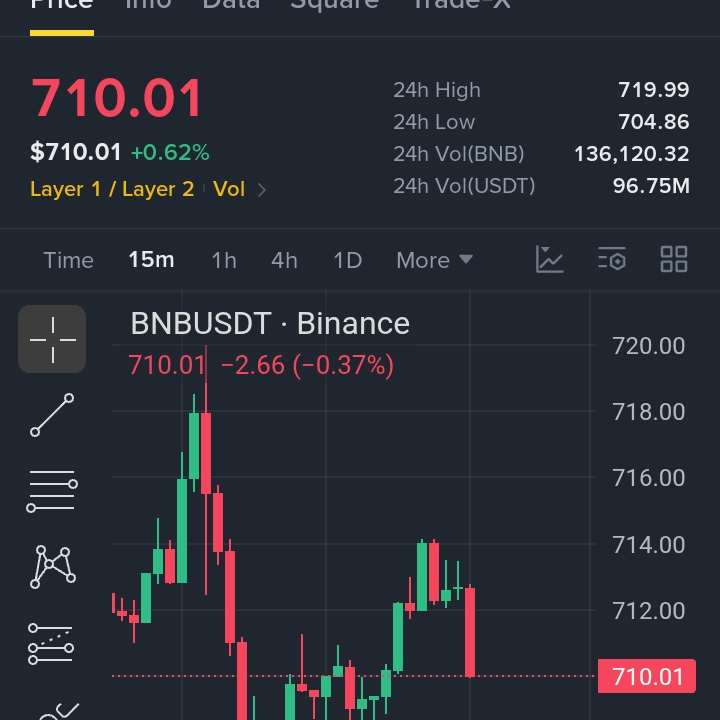Open chart settings icon
Viewport: 720px width, 720px height.
click(612, 259)
